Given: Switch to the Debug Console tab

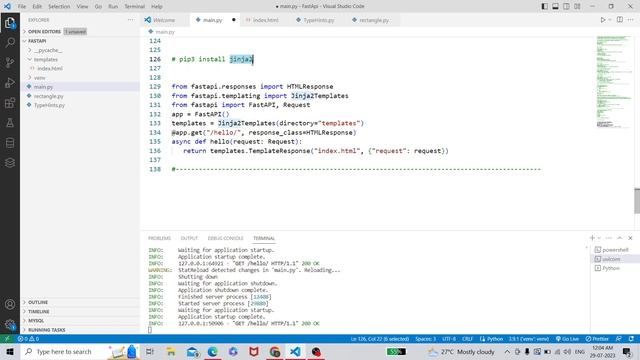Looking at the screenshot, I should tap(225, 238).
